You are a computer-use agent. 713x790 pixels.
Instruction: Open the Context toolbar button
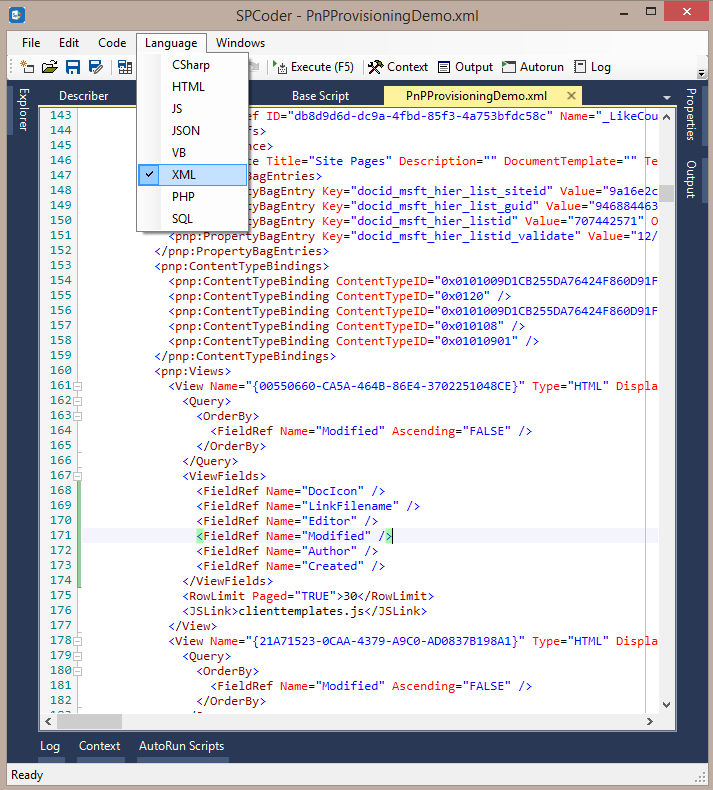[x=398, y=67]
